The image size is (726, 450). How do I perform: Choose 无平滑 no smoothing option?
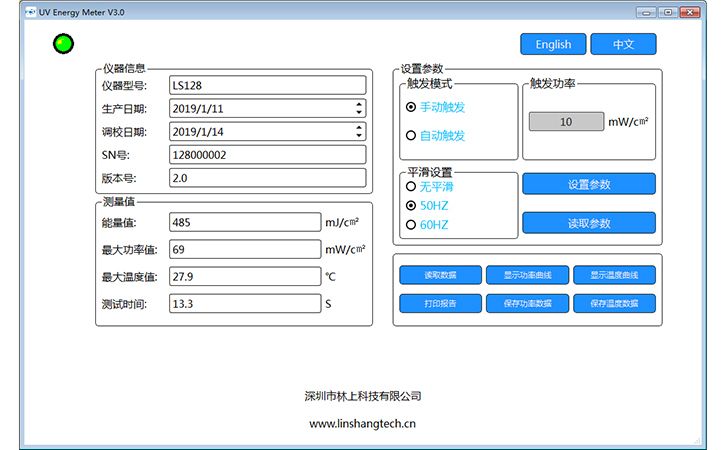coord(410,186)
